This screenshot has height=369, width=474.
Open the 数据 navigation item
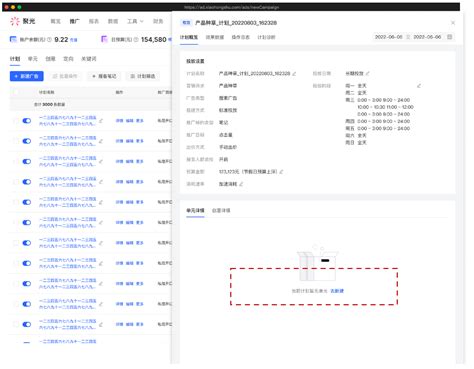pyautogui.click(x=113, y=21)
